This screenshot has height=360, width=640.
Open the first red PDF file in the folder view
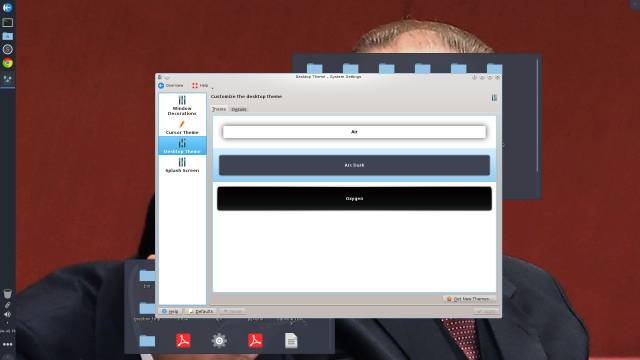click(183, 340)
